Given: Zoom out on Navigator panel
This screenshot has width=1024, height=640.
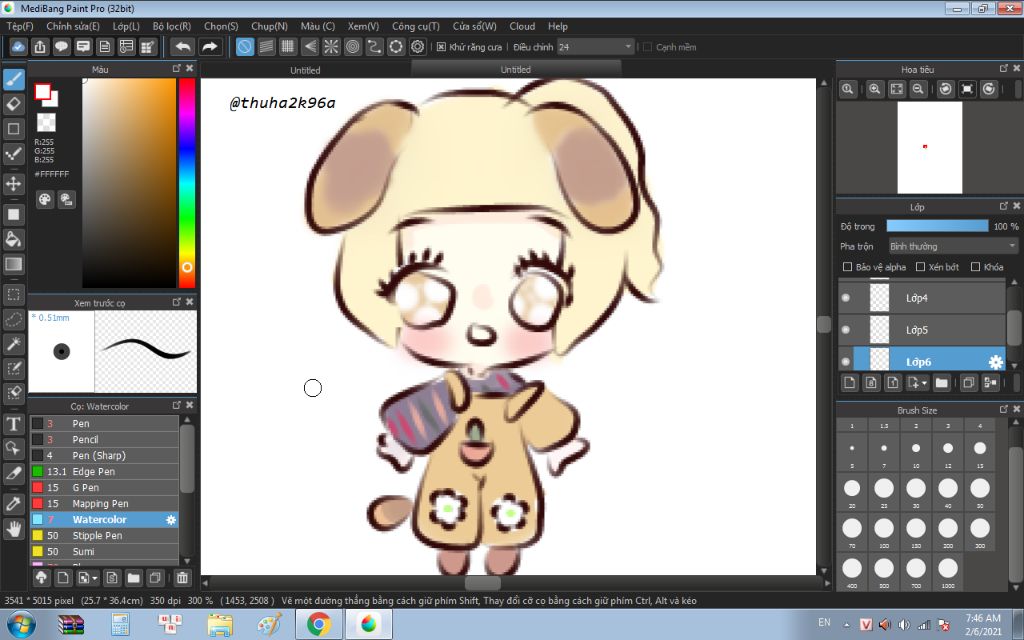Looking at the screenshot, I should click(918, 89).
